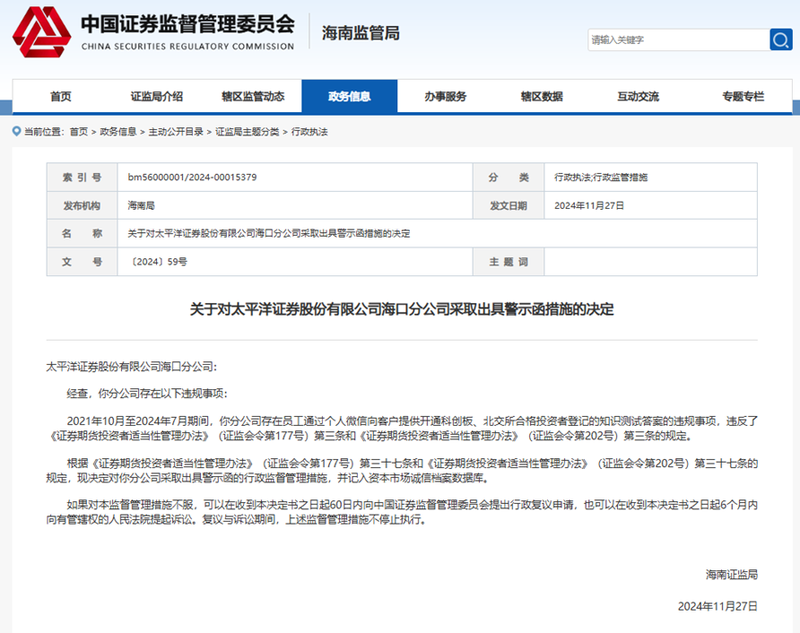Click the 海南证监局 signature line
This screenshot has width=800, height=633.
coord(732,575)
